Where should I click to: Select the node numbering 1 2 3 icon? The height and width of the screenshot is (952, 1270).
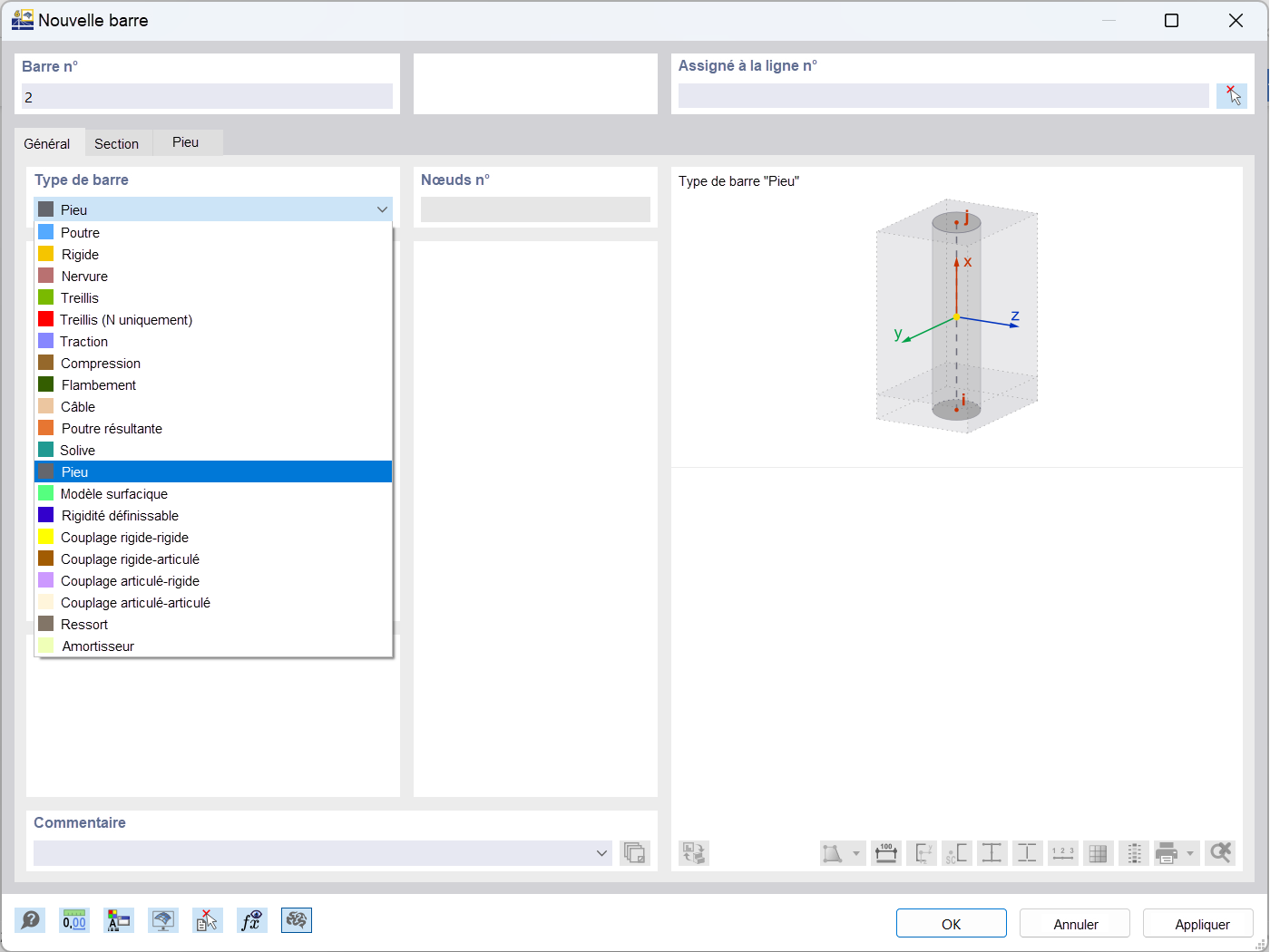1062,853
